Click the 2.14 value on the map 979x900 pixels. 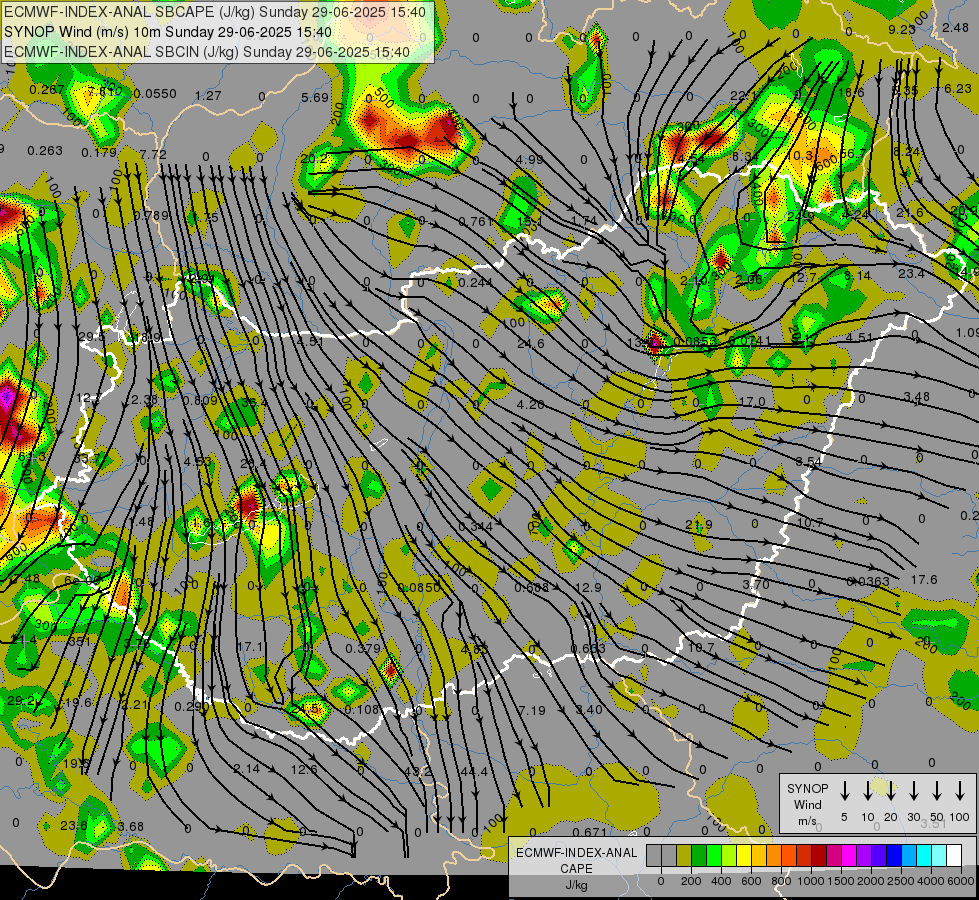coord(247,769)
